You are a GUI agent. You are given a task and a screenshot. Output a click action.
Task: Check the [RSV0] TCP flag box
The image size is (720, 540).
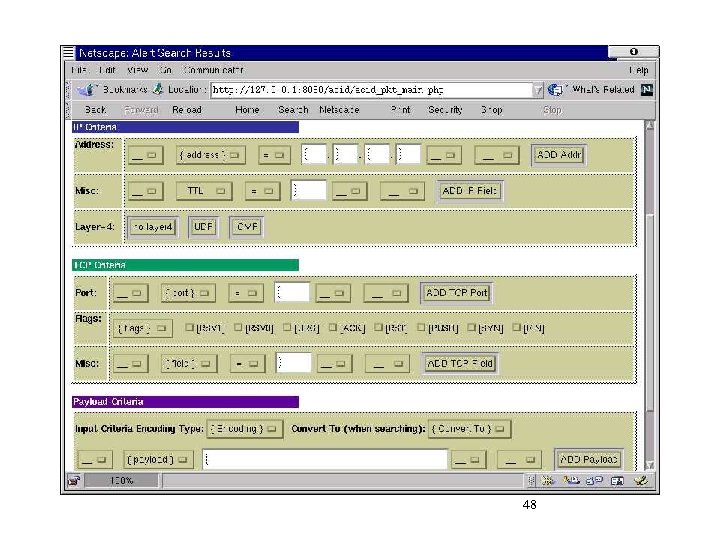click(x=238, y=327)
